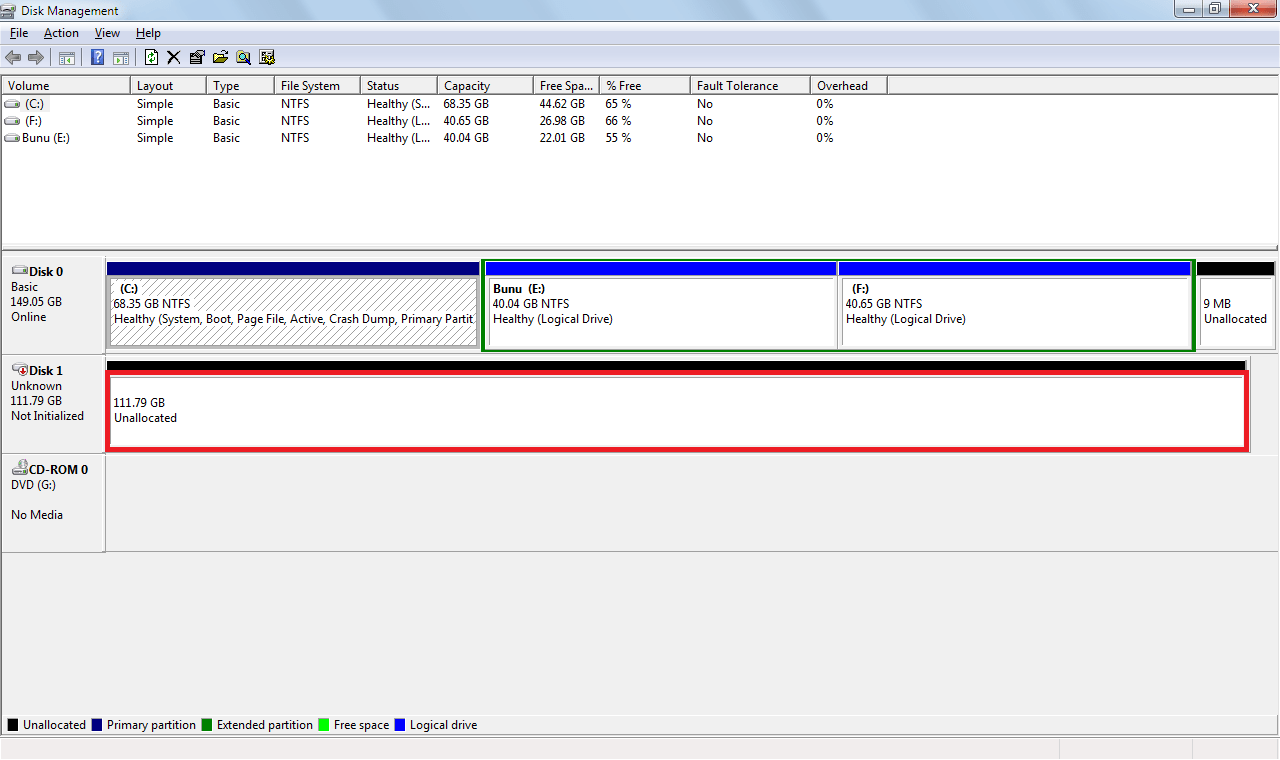Toggle the Show/Hide Action Pane icon
This screenshot has width=1280, height=760.
(x=121, y=57)
